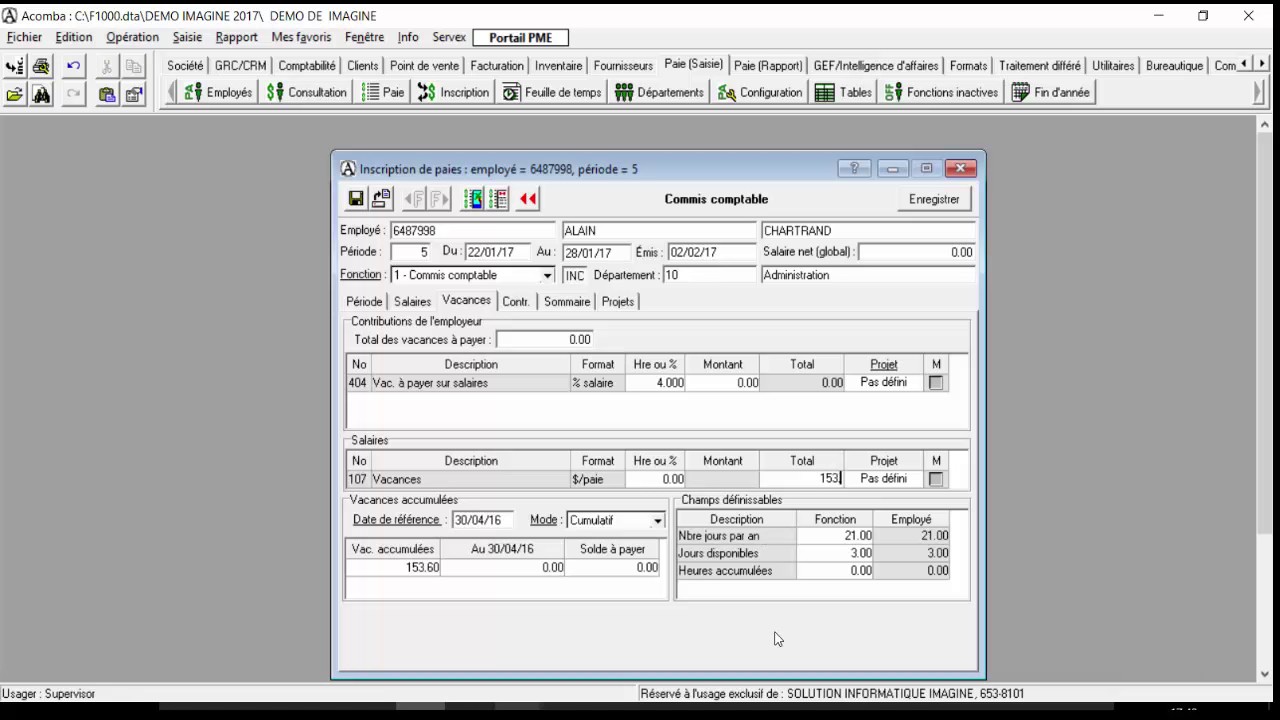Image resolution: width=1280 pixels, height=720 pixels.
Task: Click the save-and-copy icon beside the diskette
Action: coord(381,199)
